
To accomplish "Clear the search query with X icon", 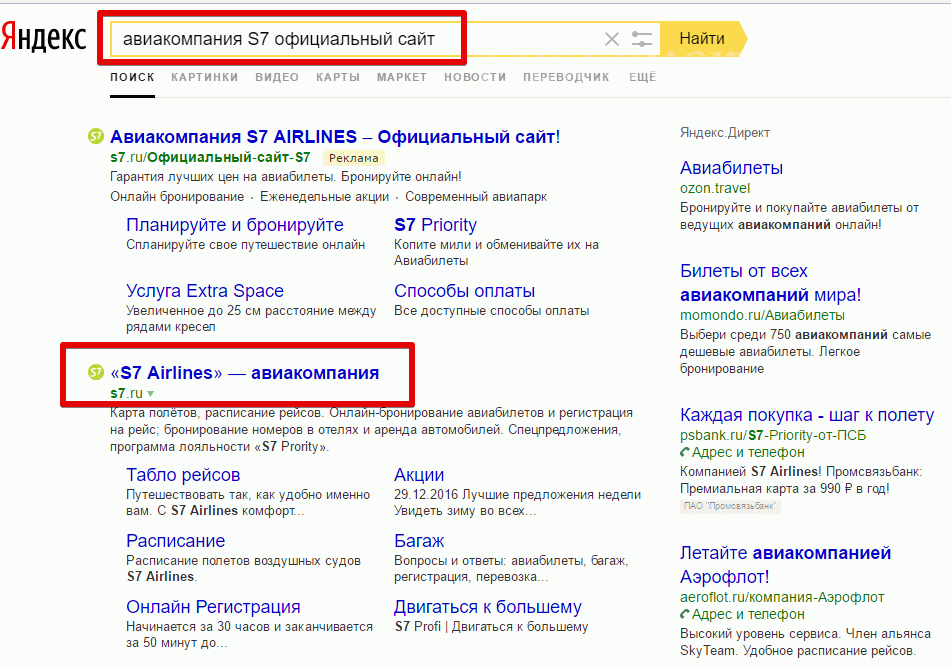I will pos(612,39).
